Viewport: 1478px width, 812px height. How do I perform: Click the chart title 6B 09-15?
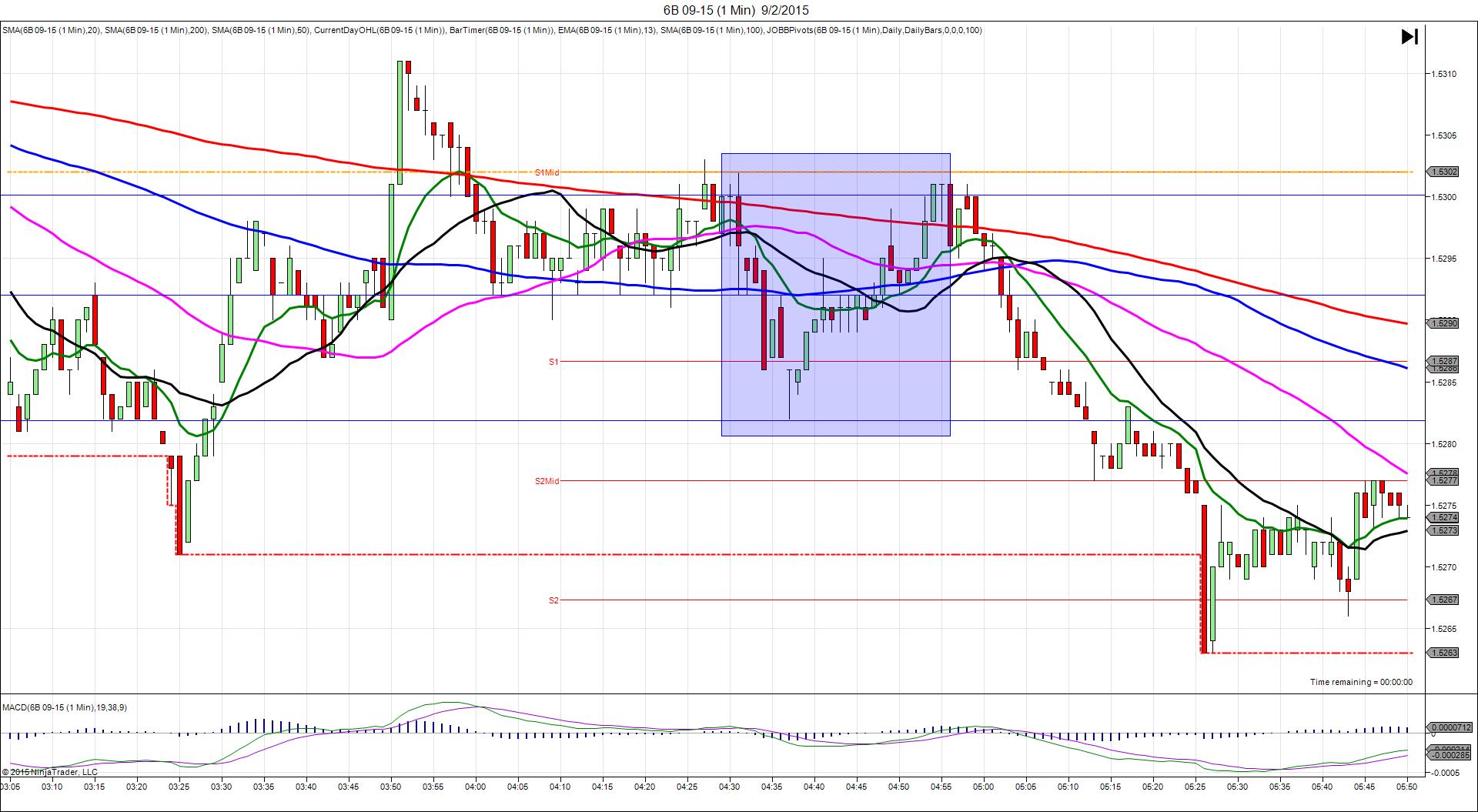pyautogui.click(x=736, y=10)
